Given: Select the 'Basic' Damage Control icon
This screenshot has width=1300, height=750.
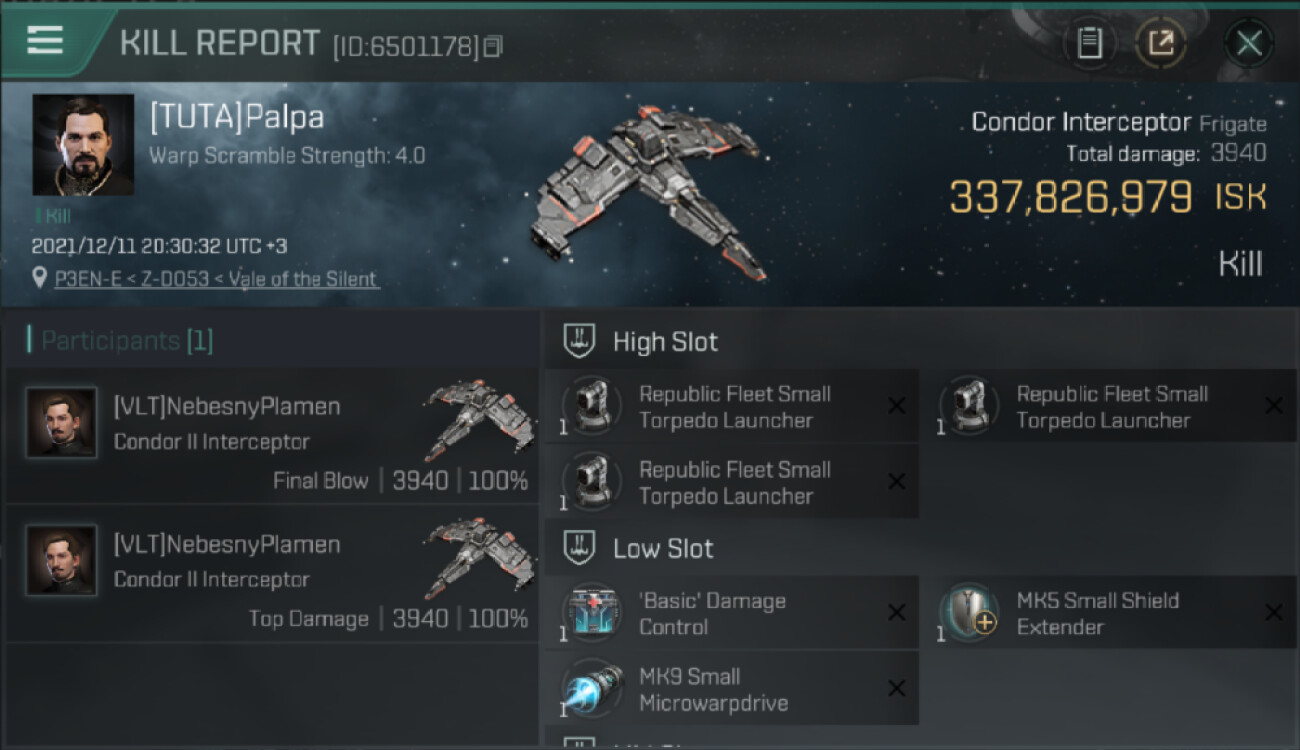Looking at the screenshot, I should click(x=592, y=612).
